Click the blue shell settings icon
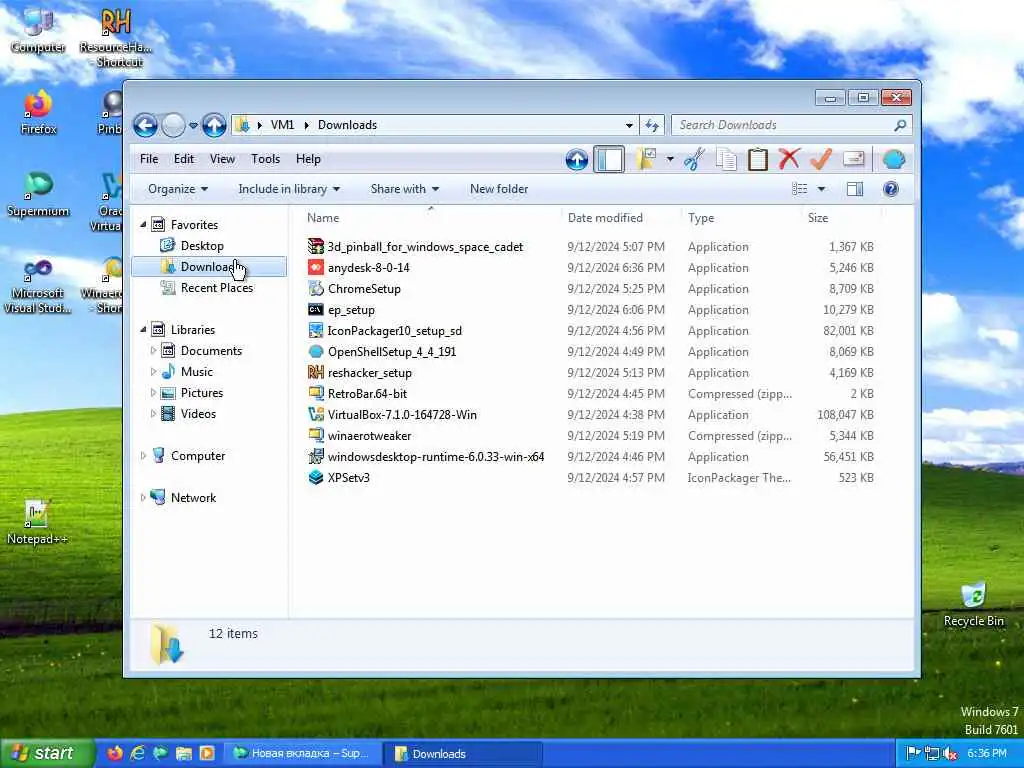The width and height of the screenshot is (1024, 768). click(893, 159)
